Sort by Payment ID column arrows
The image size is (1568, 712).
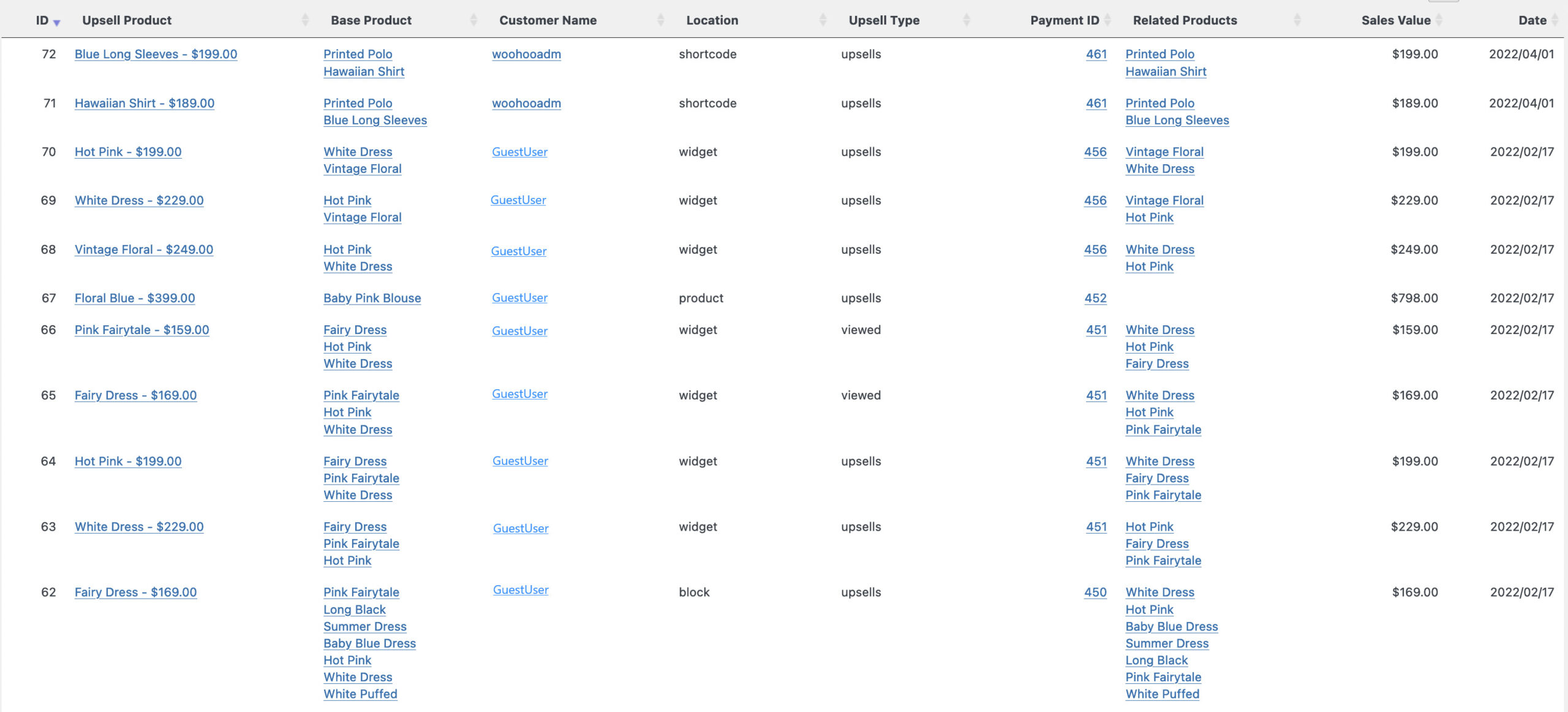pos(1107,20)
